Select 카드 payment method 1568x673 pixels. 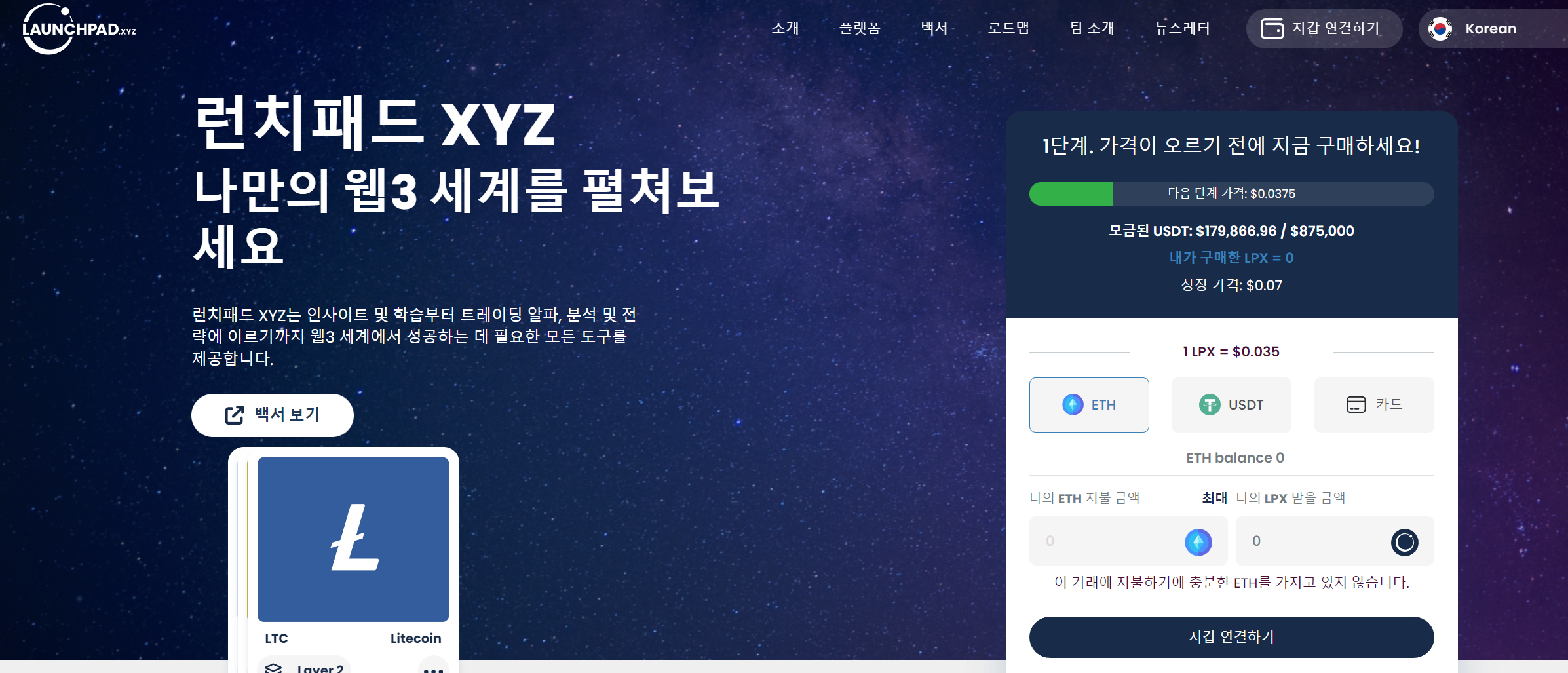pos(1374,404)
